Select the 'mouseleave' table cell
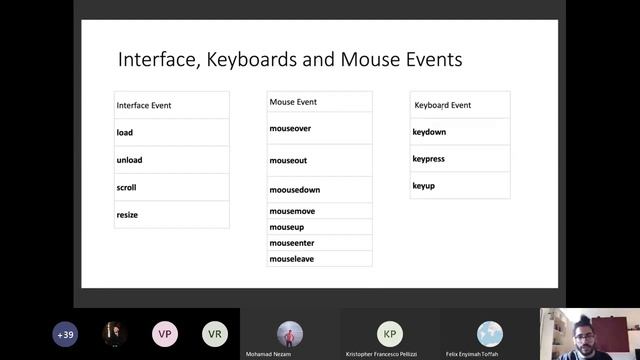 pyautogui.click(x=320, y=259)
